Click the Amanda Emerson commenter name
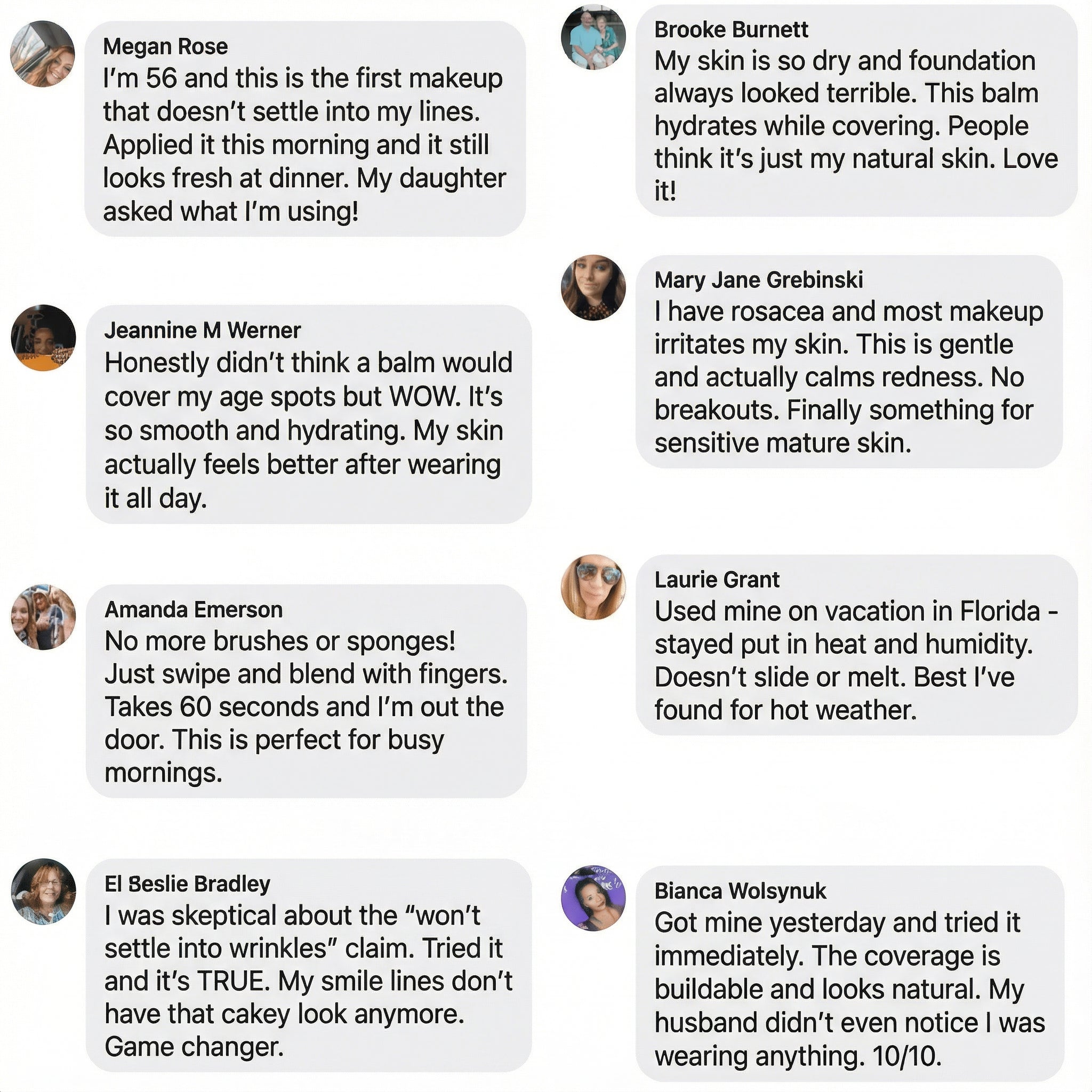Screen dimensions: 1092x1092 pyautogui.click(x=194, y=609)
